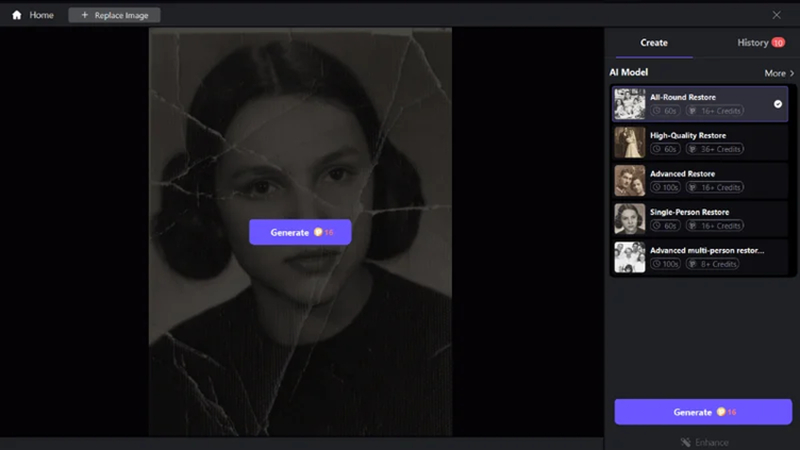The height and width of the screenshot is (450, 800).
Task: Click the All-Round Restore thumbnail
Action: click(x=630, y=104)
